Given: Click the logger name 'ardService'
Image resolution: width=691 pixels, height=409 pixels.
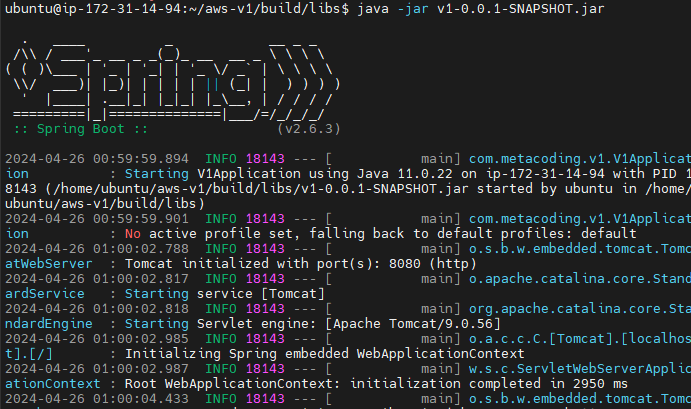Looking at the screenshot, I should [x=45, y=294].
